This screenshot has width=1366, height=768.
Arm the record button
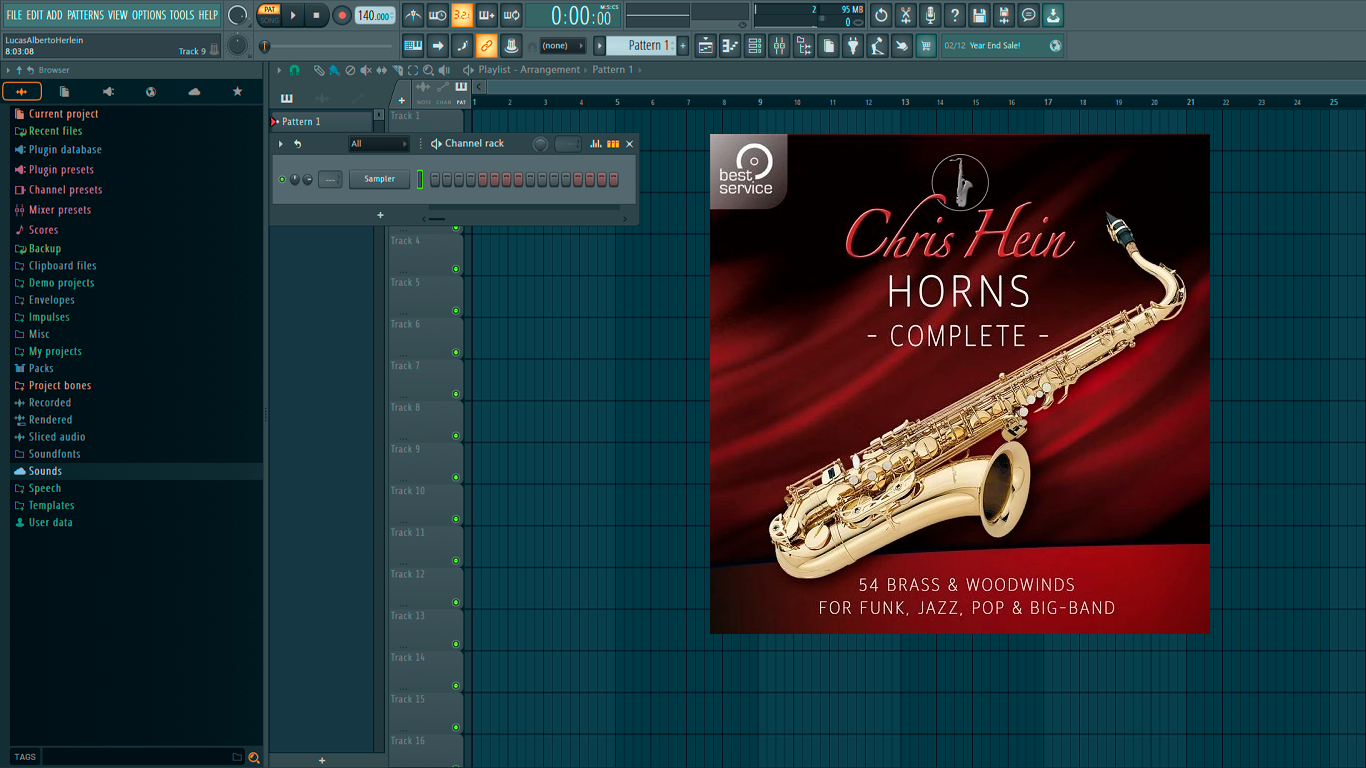coord(342,15)
